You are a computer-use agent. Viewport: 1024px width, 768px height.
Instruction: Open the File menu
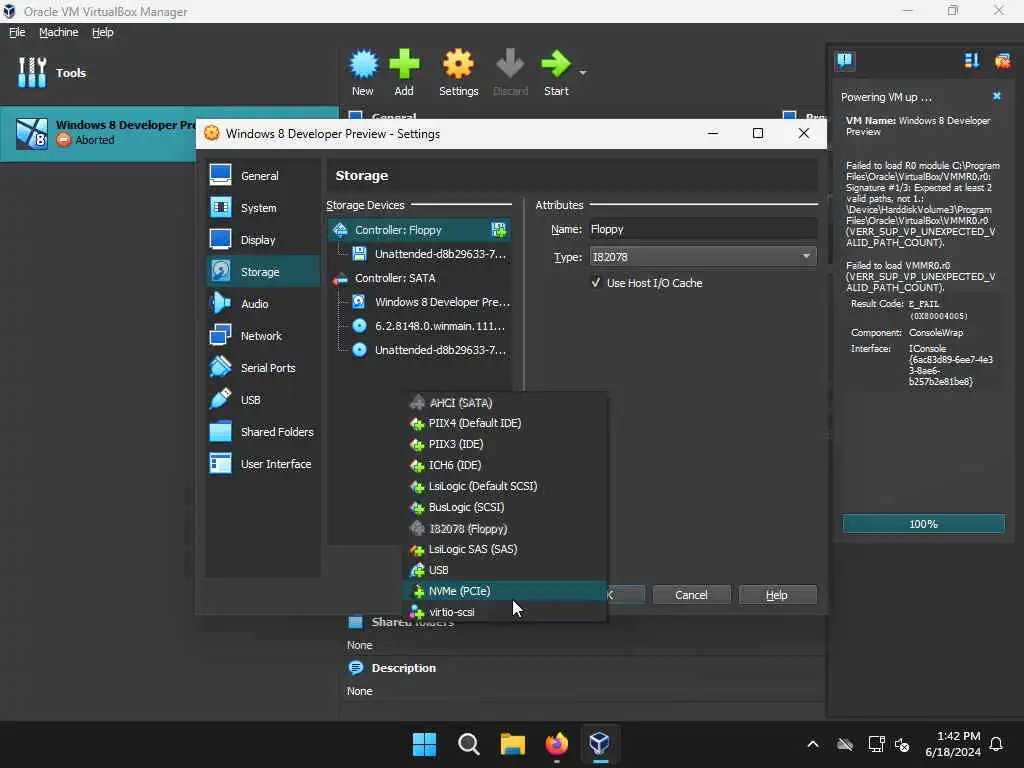17,32
